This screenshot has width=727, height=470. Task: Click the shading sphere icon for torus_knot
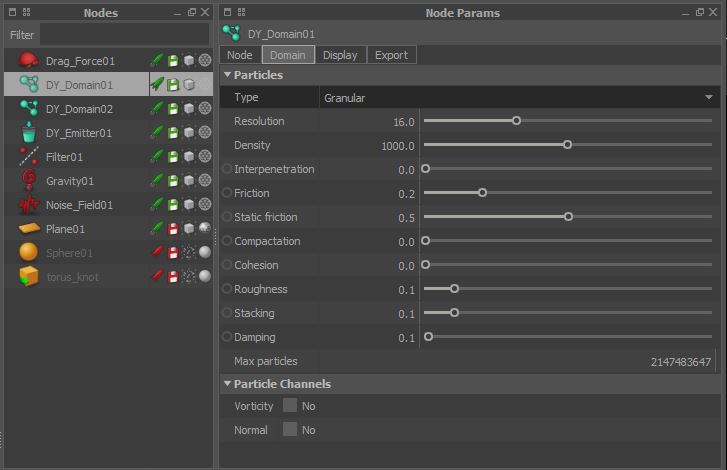pos(205,277)
